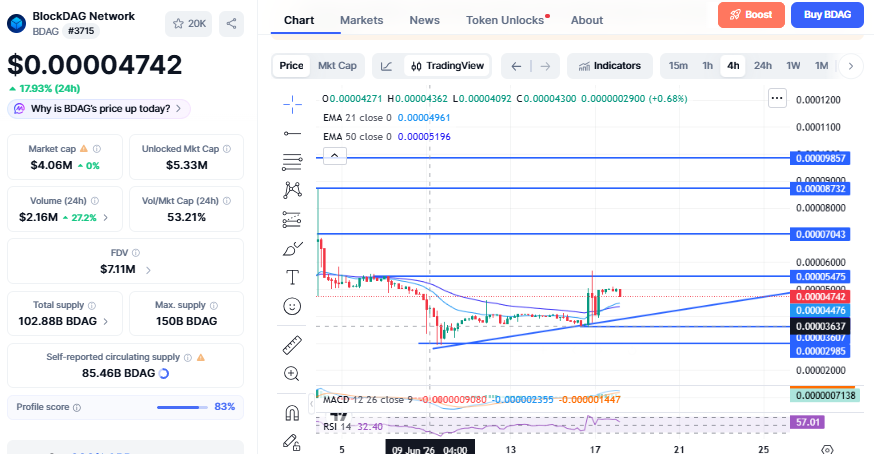Set chart interval to 24h
The image size is (874, 454).
pos(763,66)
